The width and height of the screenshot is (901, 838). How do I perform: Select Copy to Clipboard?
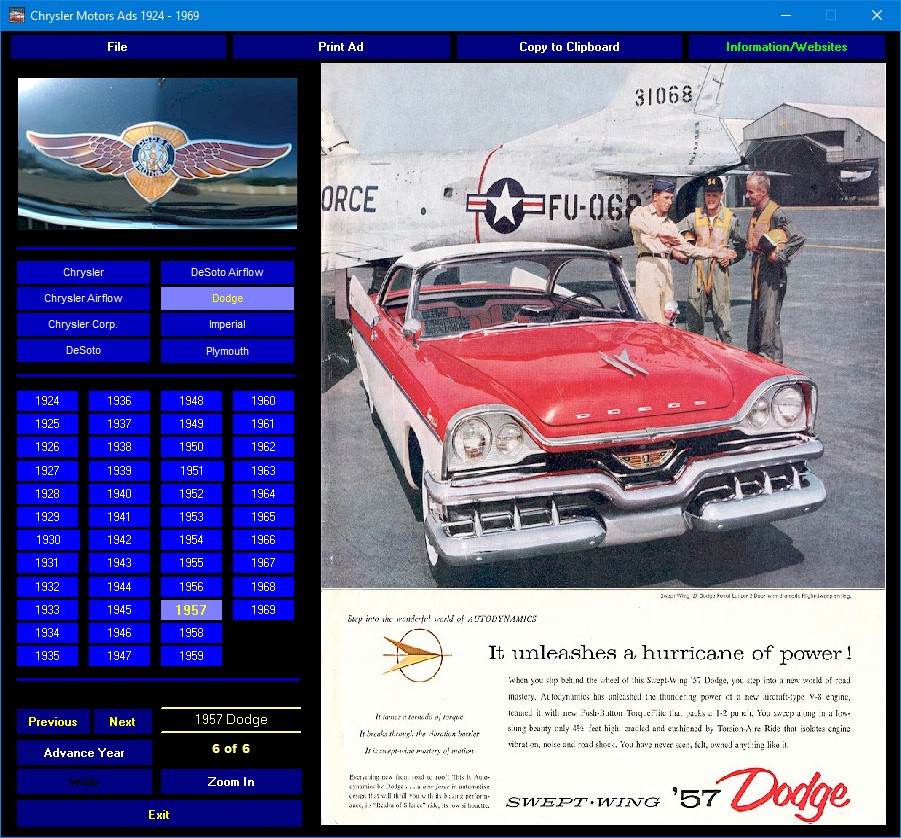(569, 47)
